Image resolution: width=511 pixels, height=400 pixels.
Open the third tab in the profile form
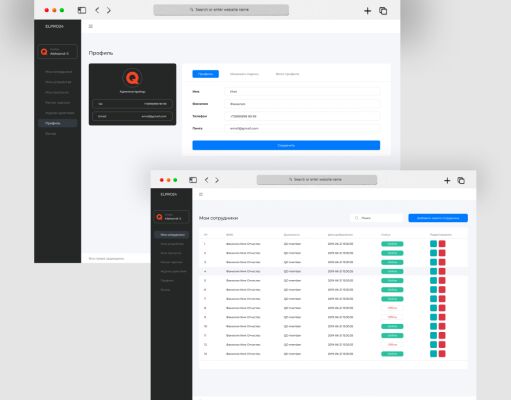[287, 74]
